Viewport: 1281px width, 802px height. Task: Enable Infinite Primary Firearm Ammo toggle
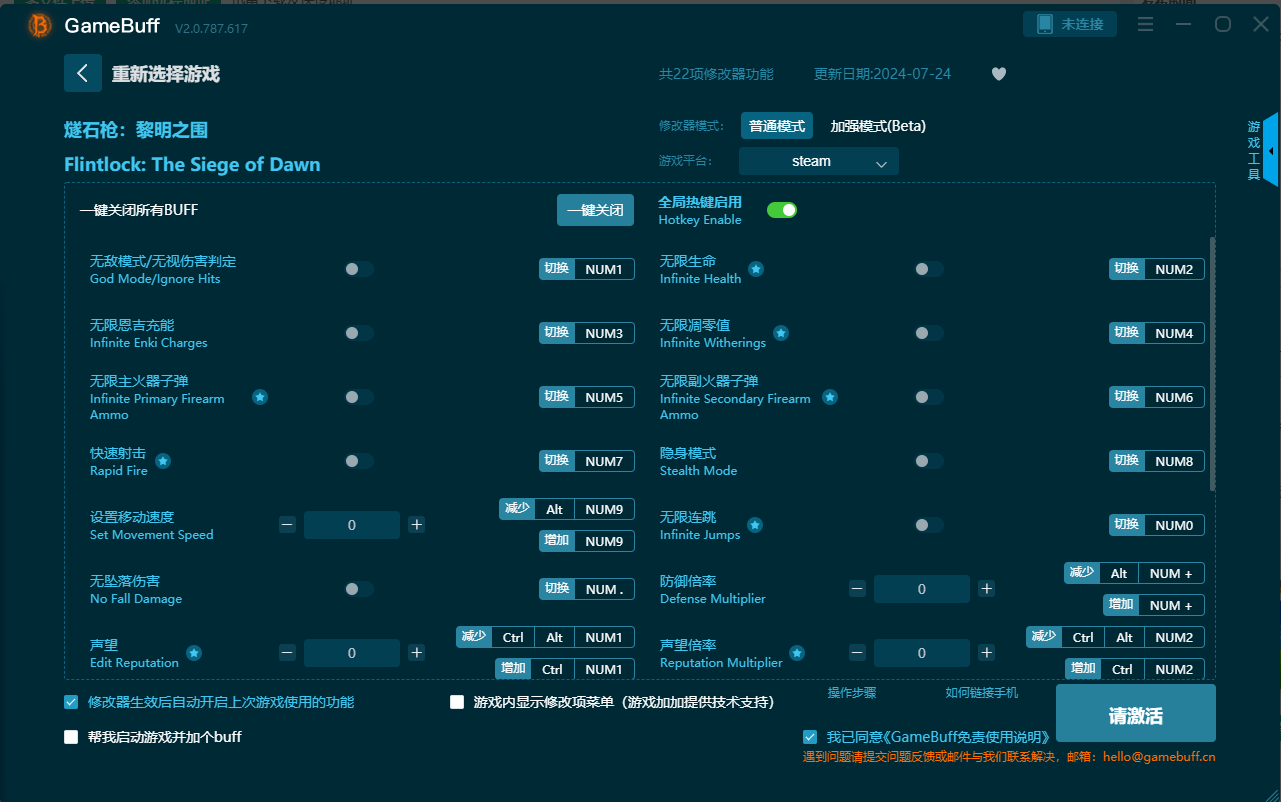click(x=359, y=397)
